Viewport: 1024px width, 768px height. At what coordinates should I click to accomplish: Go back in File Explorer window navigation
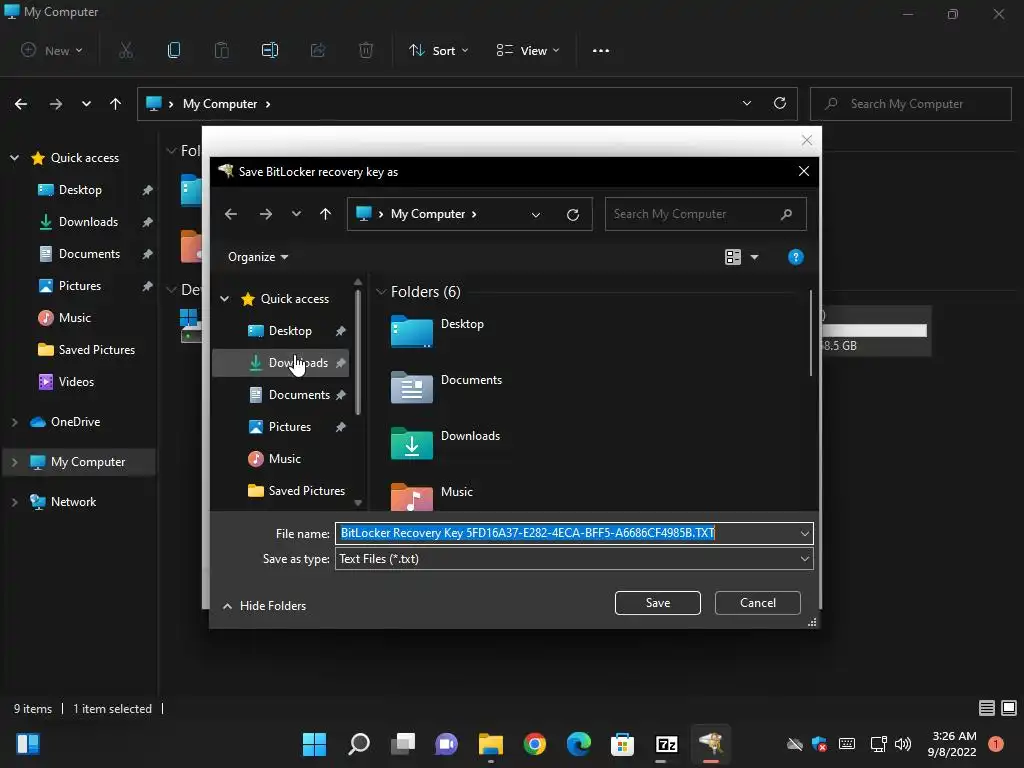(x=21, y=104)
